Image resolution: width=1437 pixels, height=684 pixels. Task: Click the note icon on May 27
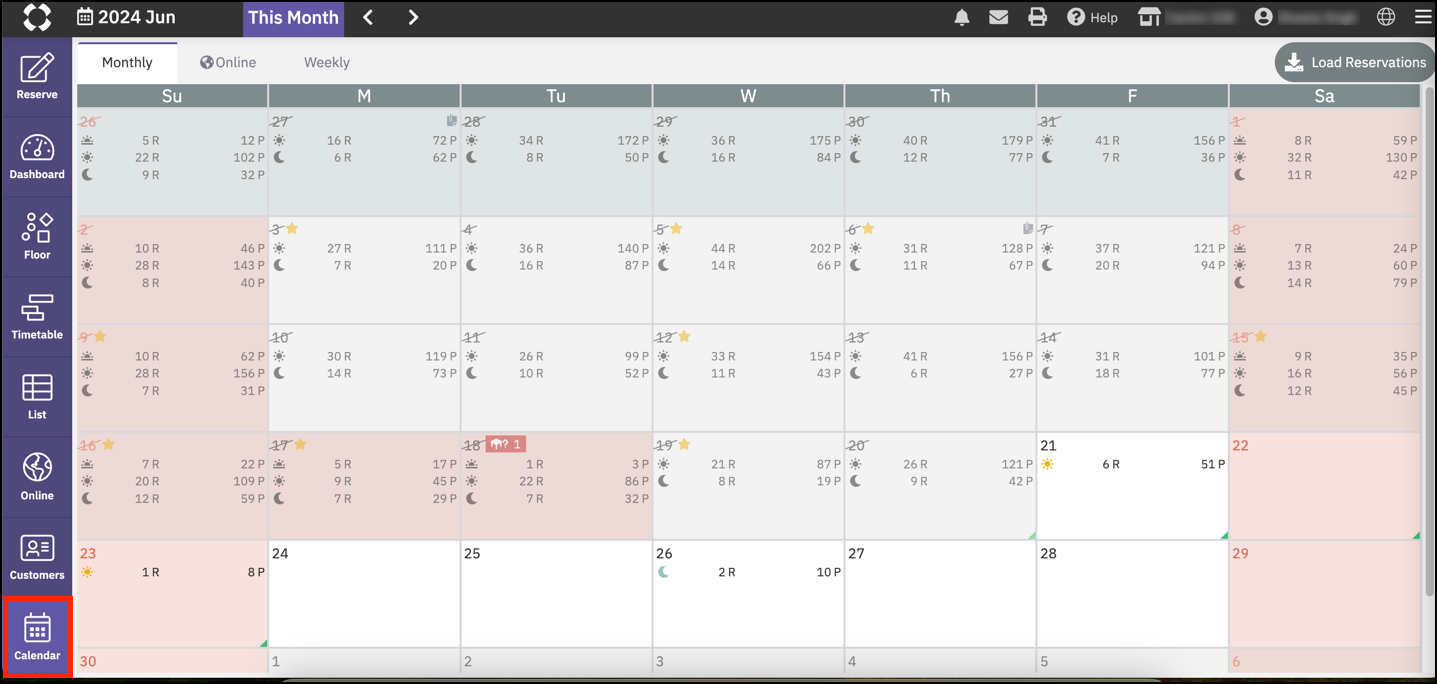coord(451,121)
